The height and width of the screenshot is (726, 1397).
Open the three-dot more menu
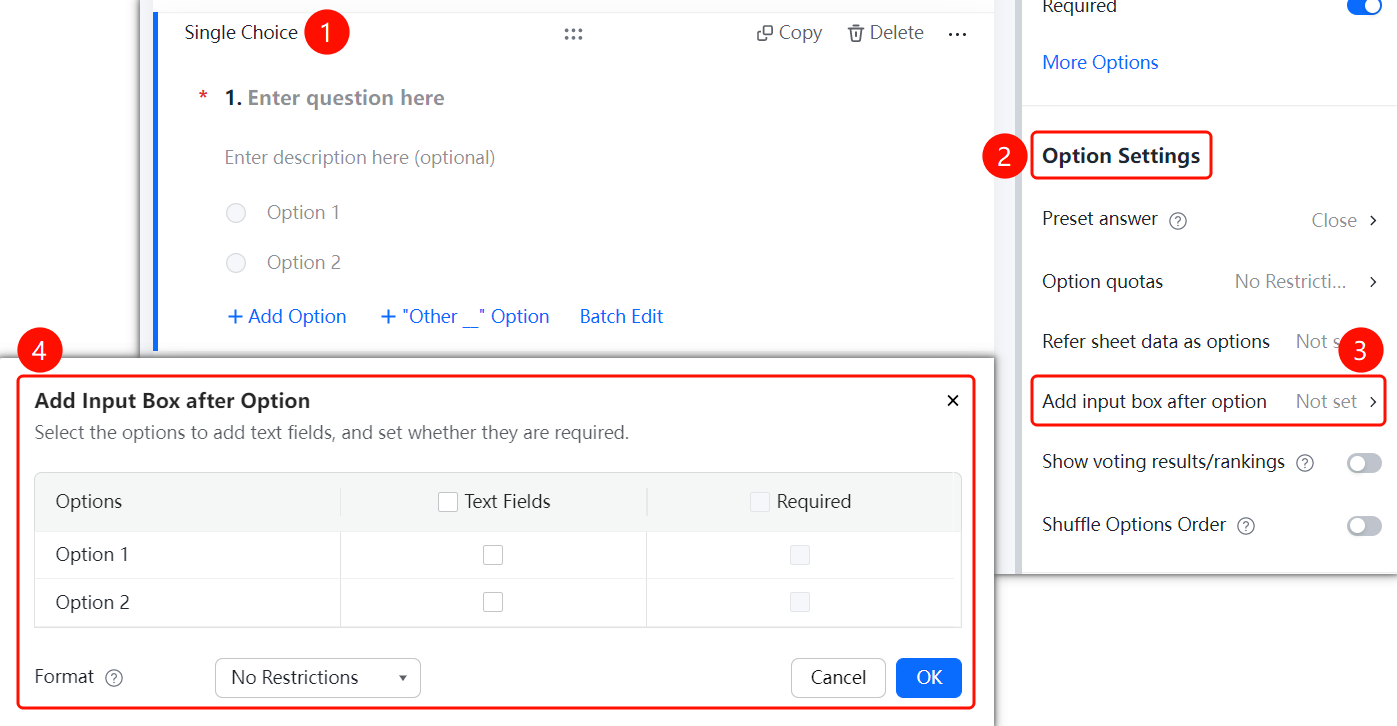957,34
